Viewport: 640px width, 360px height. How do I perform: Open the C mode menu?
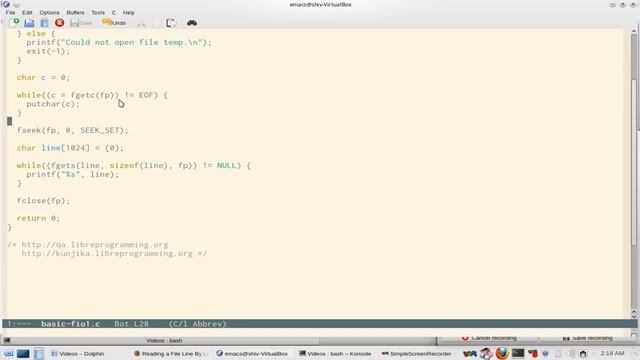tap(114, 13)
